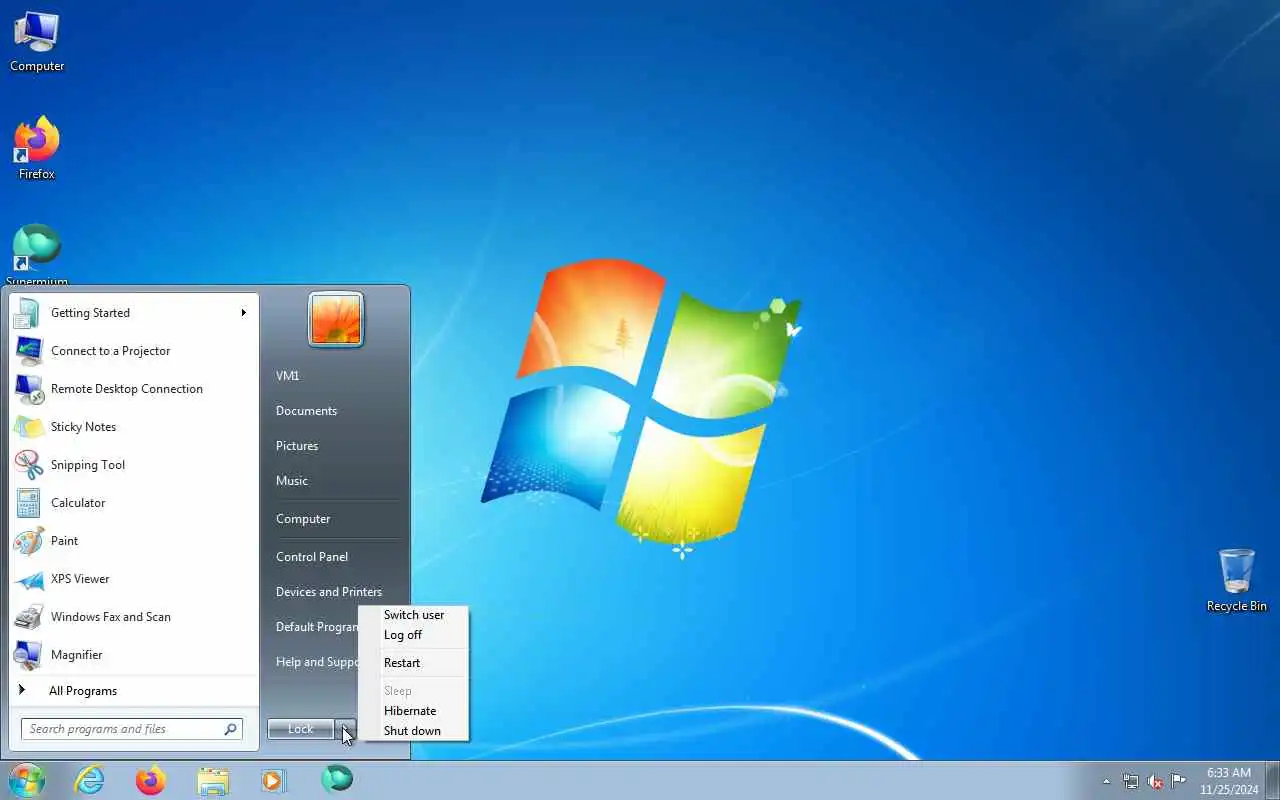Click the Magnifier icon in Start menu
This screenshot has height=800, width=1280.
pyautogui.click(x=27, y=655)
